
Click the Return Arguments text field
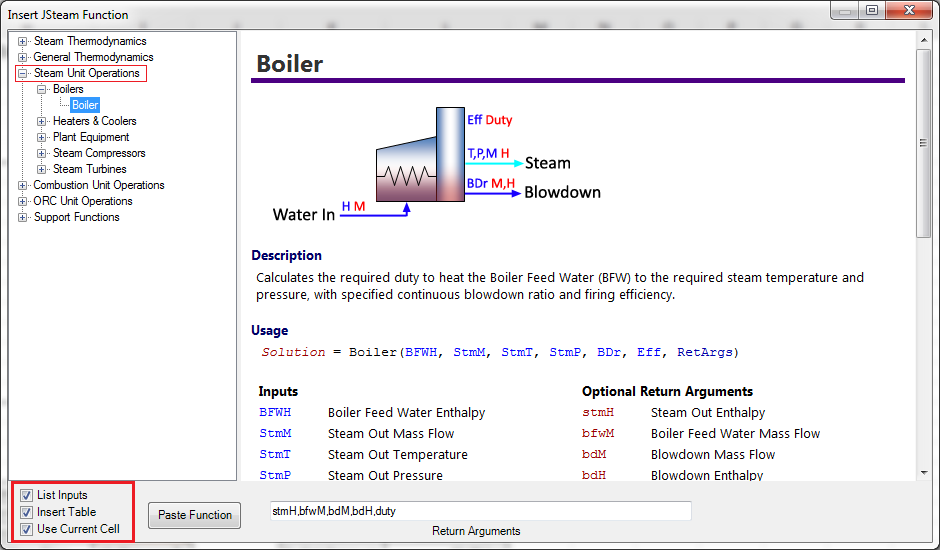[480, 511]
